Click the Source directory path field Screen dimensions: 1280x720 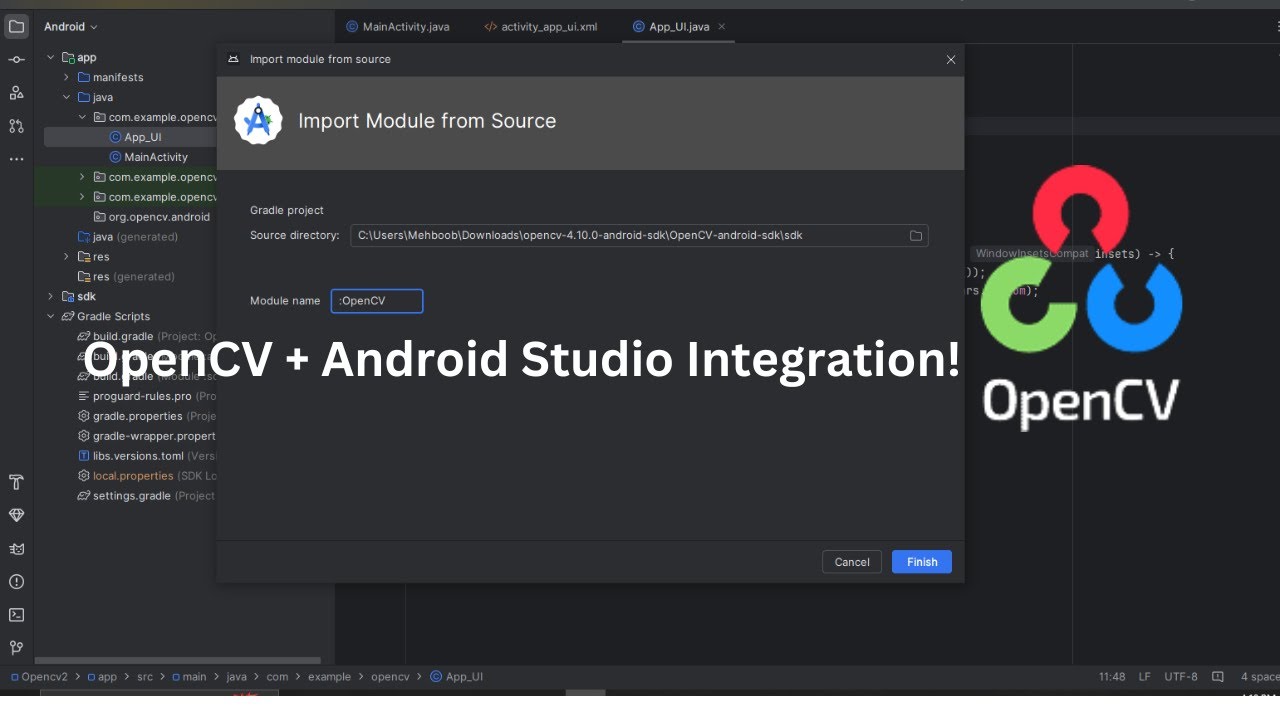click(x=639, y=236)
